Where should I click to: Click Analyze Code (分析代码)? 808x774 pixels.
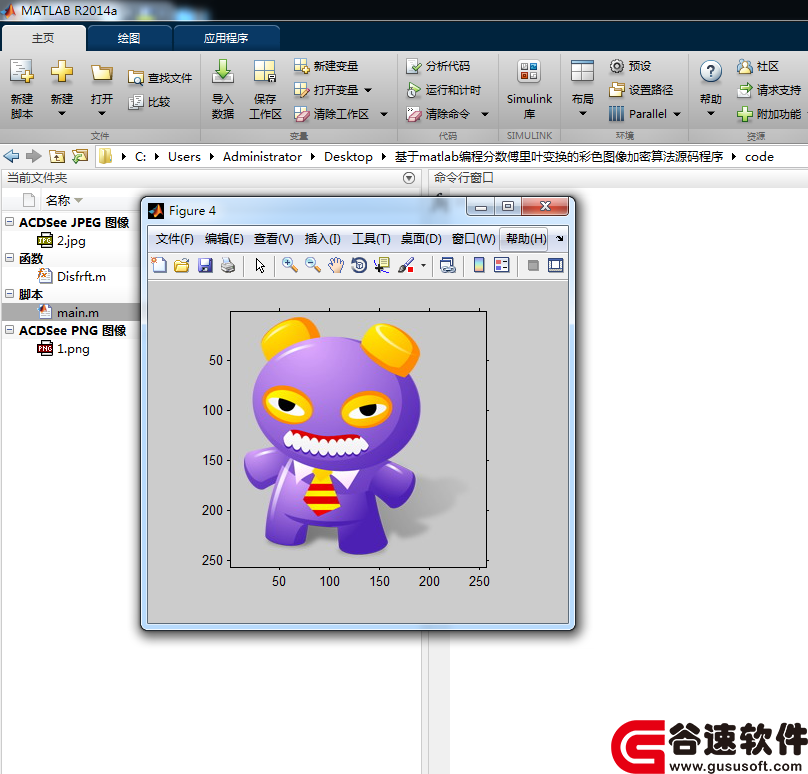(438, 66)
